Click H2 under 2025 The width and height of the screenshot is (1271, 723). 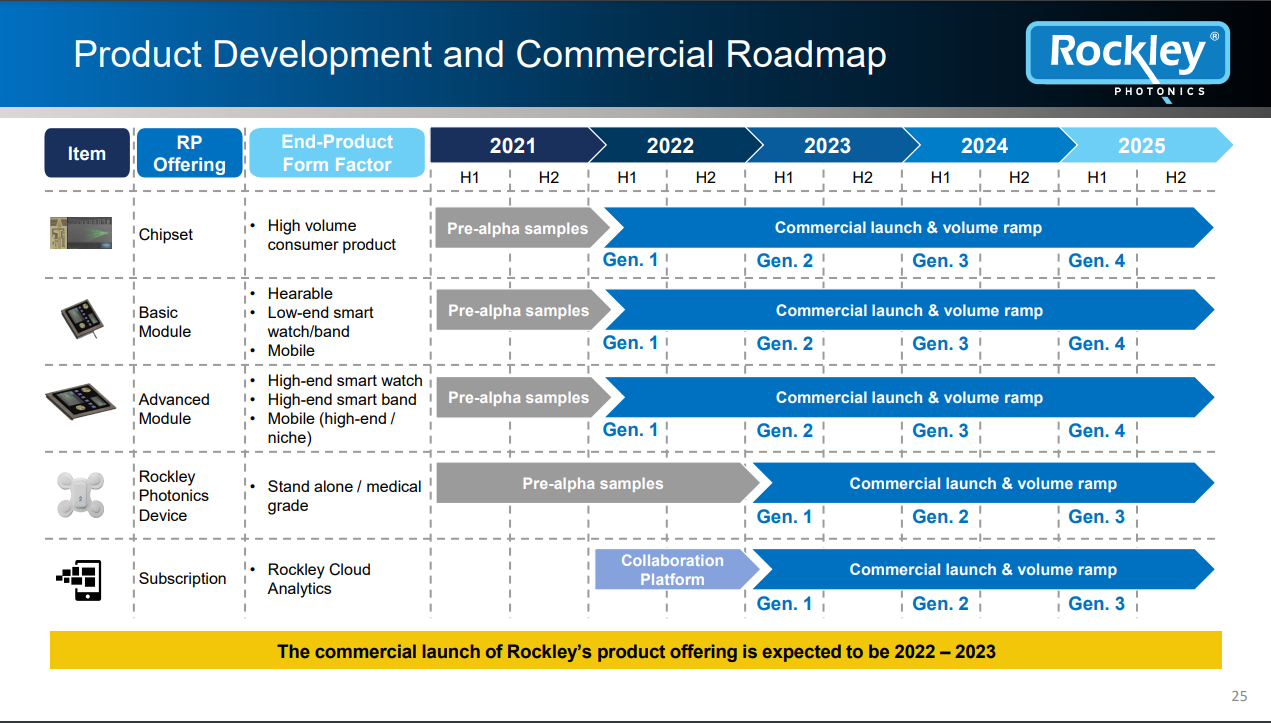pos(1176,178)
